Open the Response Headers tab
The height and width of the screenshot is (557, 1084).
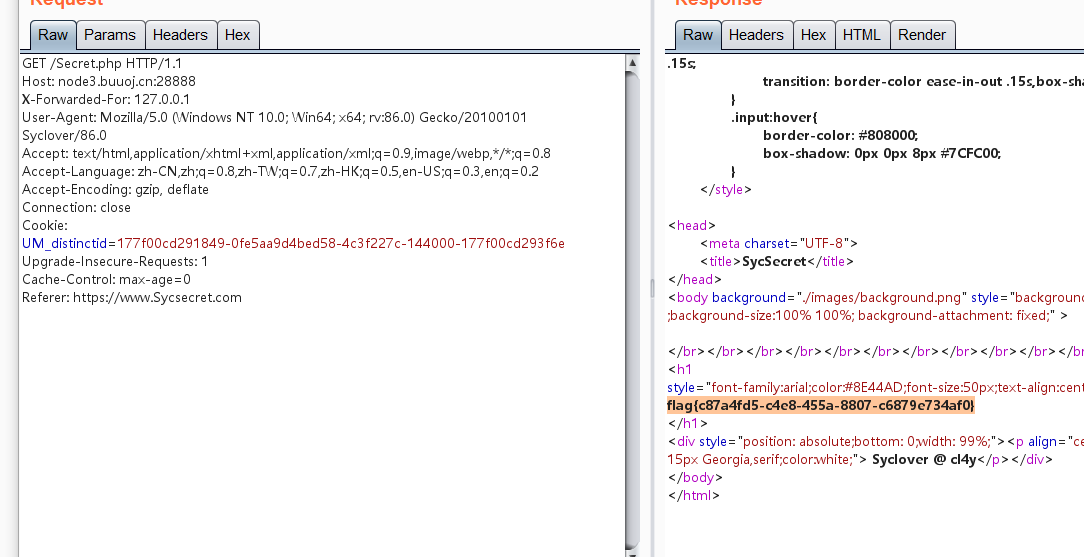756,35
